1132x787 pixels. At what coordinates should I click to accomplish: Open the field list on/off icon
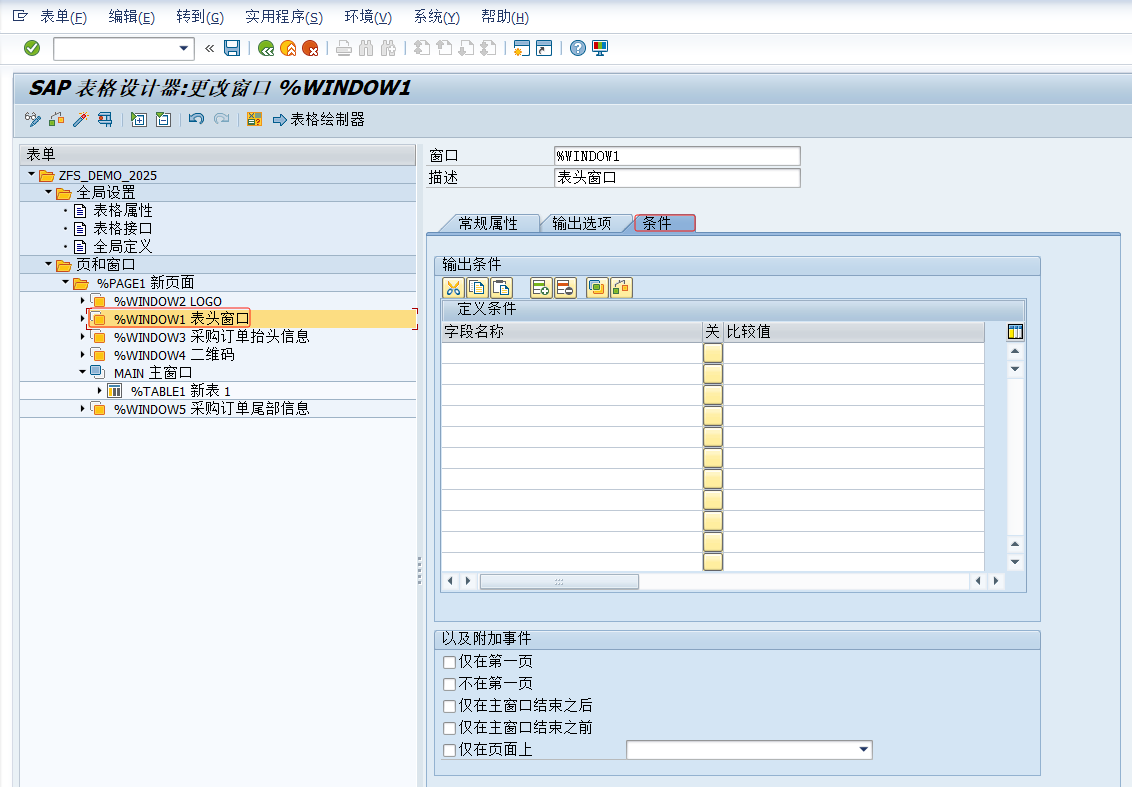(254, 119)
